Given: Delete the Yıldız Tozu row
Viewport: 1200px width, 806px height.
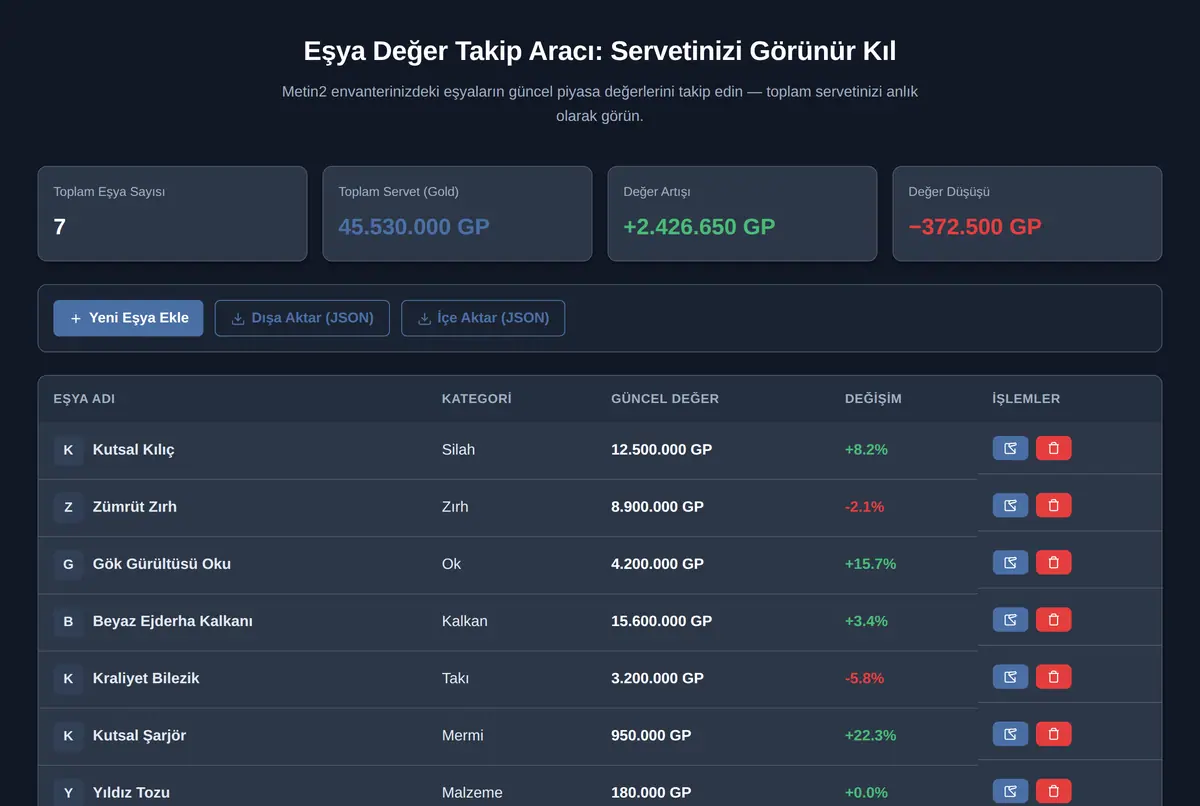Looking at the screenshot, I should [x=1053, y=791].
